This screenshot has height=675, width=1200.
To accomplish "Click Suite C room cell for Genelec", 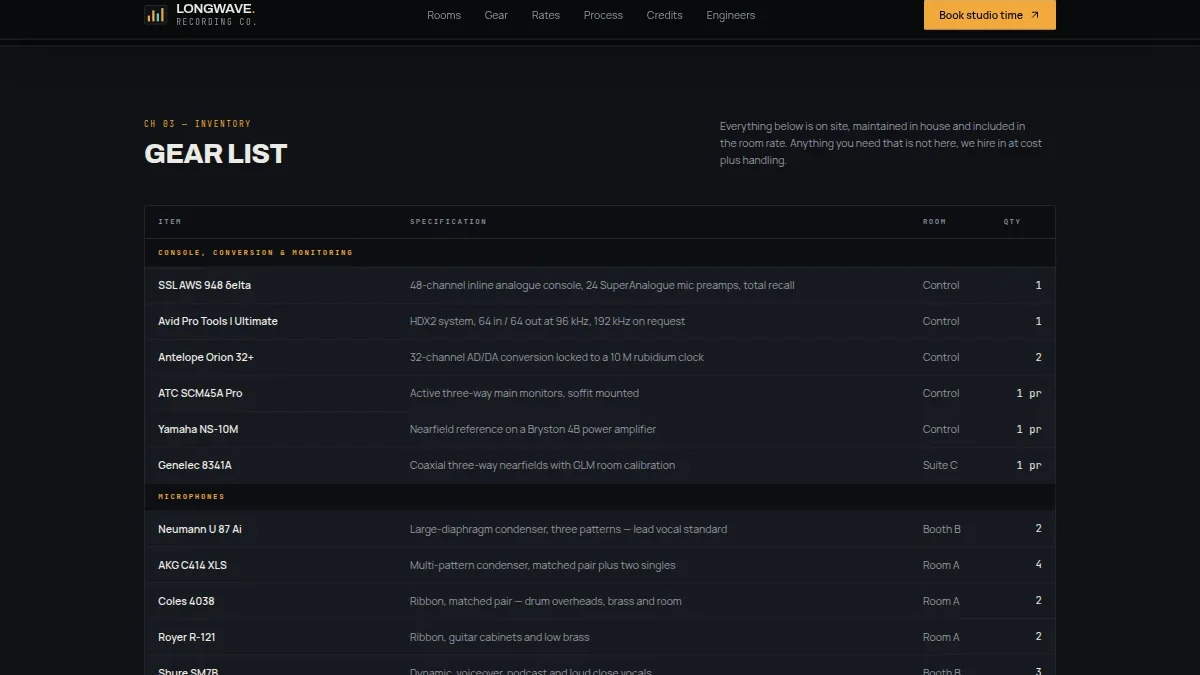I will (940, 465).
